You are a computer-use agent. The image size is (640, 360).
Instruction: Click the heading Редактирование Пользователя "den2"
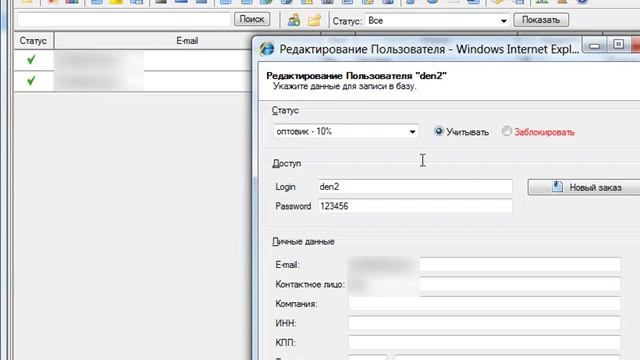pyautogui.click(x=356, y=76)
